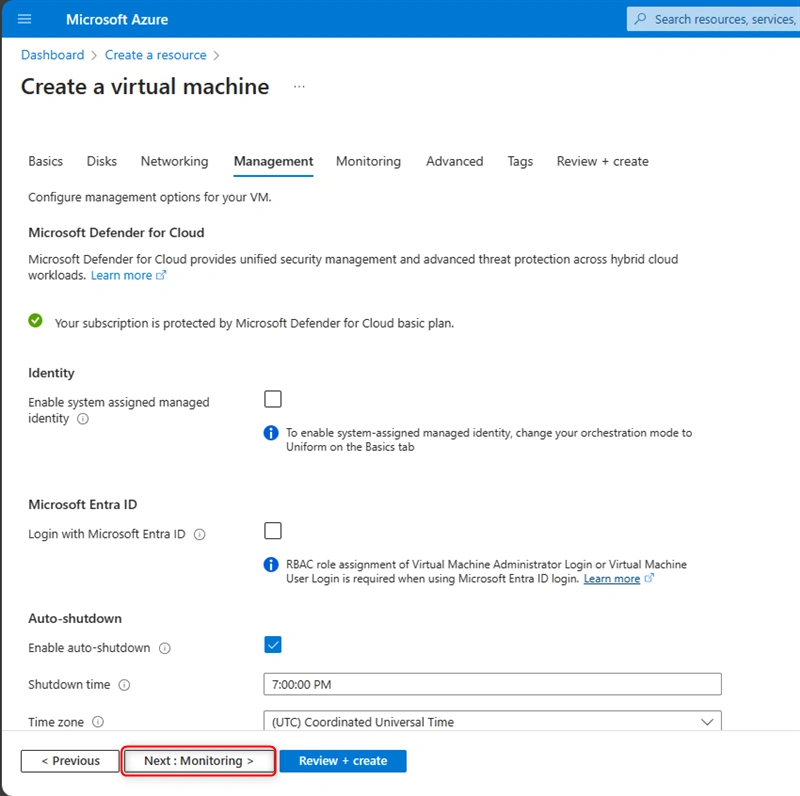This screenshot has width=800, height=796.
Task: Click the Shutdown time input field
Action: pos(492,684)
